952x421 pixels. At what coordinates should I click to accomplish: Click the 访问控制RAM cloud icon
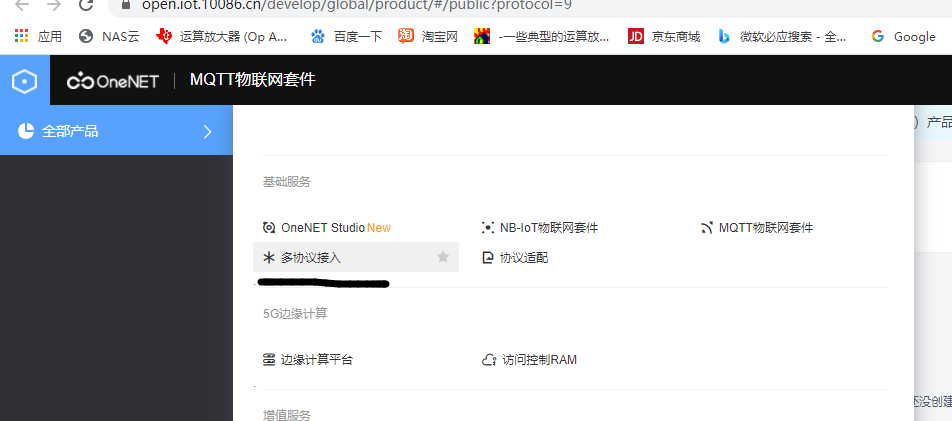tap(489, 360)
